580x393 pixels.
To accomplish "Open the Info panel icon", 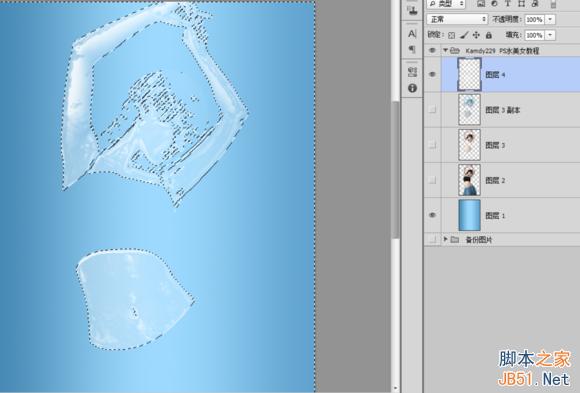I will [412, 88].
